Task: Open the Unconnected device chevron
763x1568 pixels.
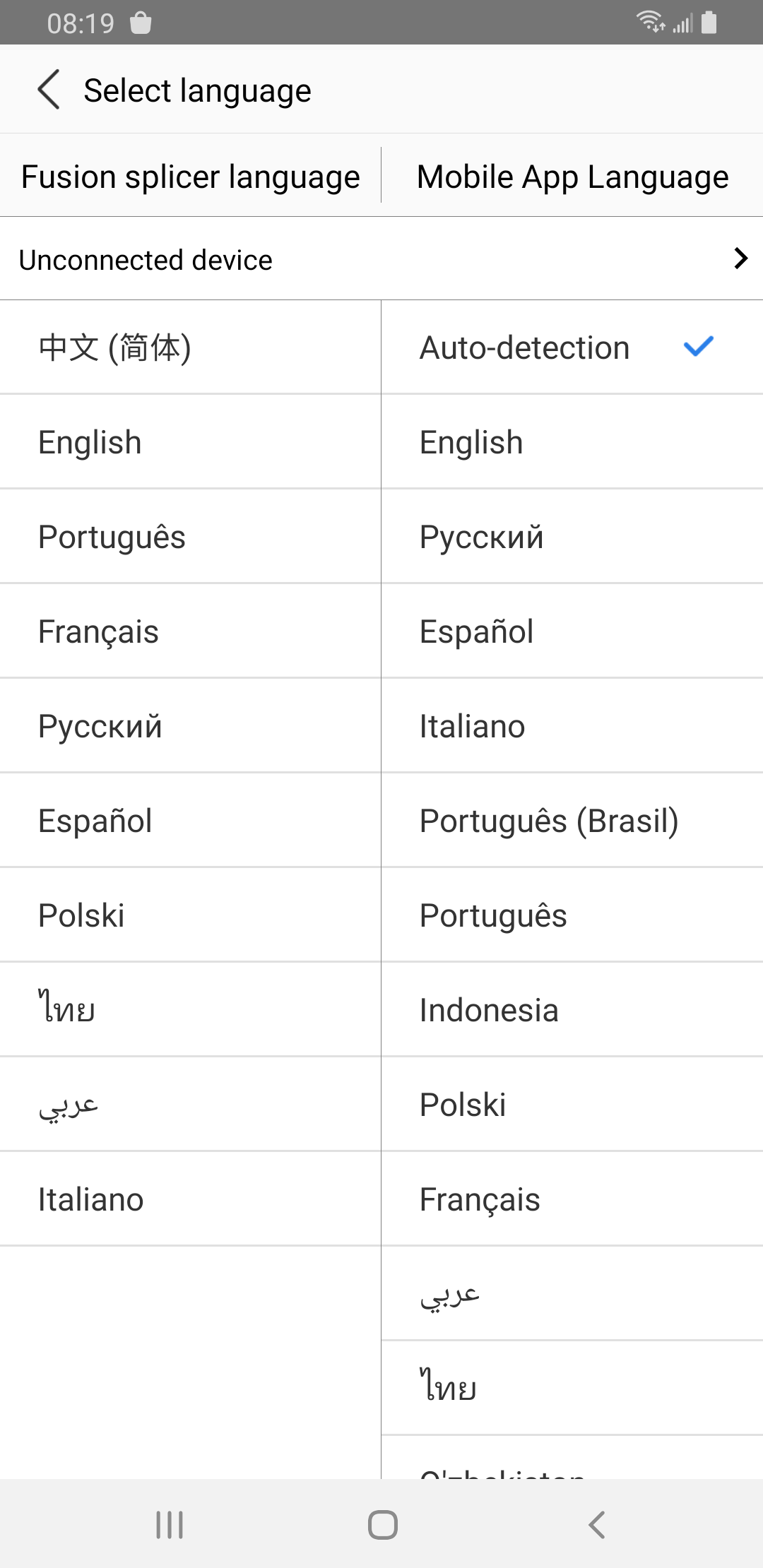Action: 740,259
